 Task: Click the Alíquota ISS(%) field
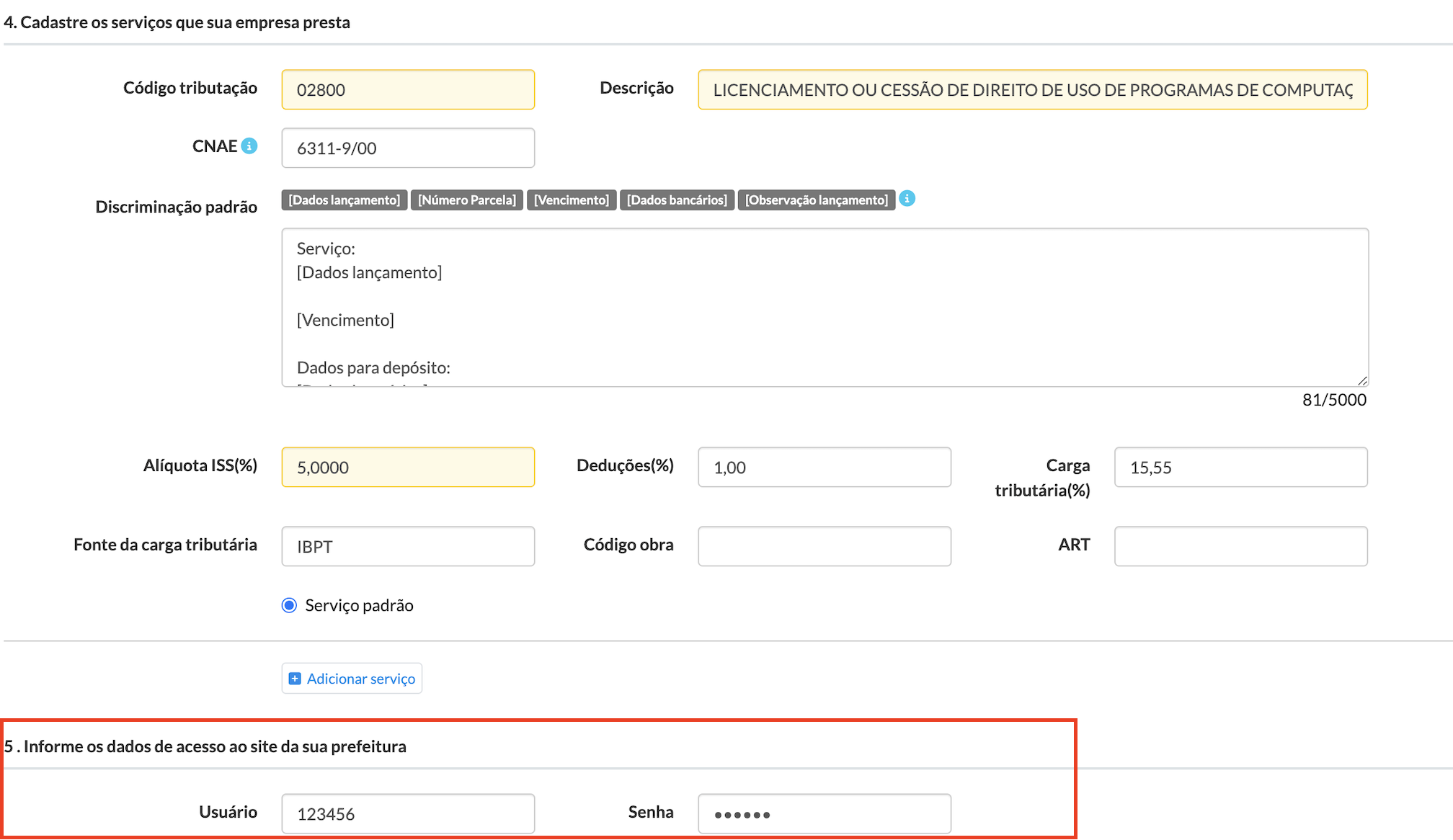(x=408, y=468)
